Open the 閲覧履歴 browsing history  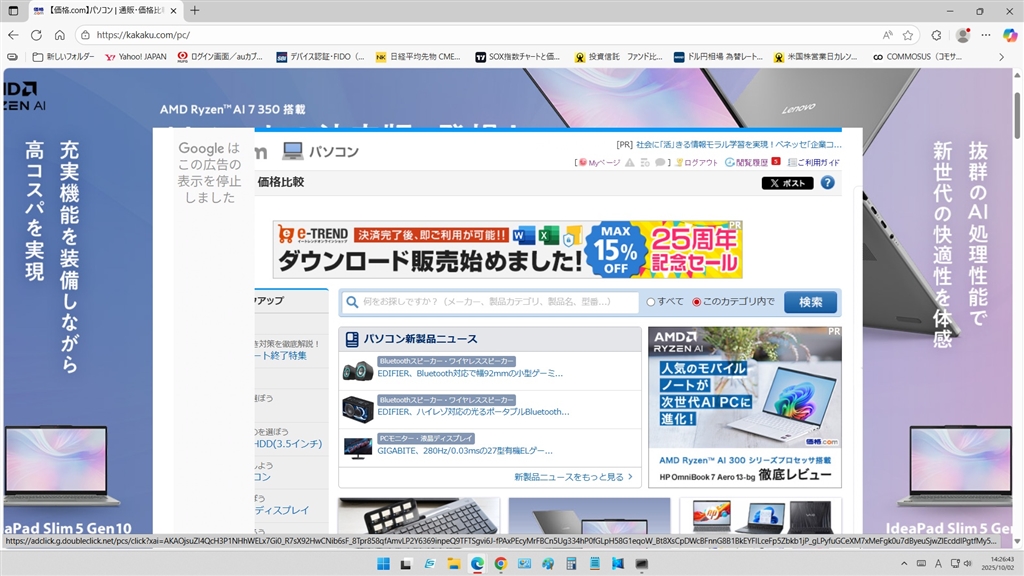(x=747, y=163)
